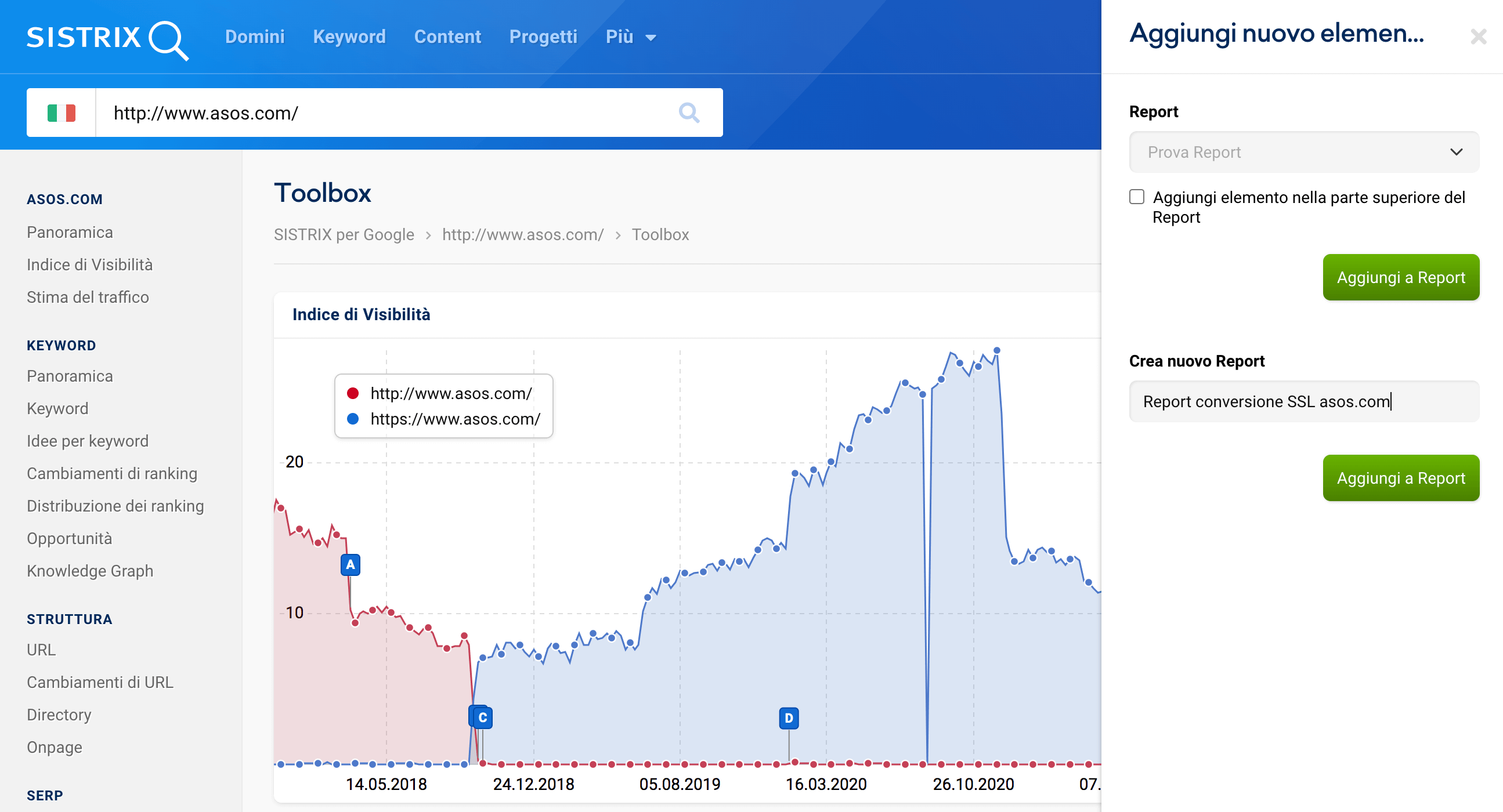
Task: Enable Aggiungi elemento nella parte superiore checkbox
Action: tap(1137, 197)
